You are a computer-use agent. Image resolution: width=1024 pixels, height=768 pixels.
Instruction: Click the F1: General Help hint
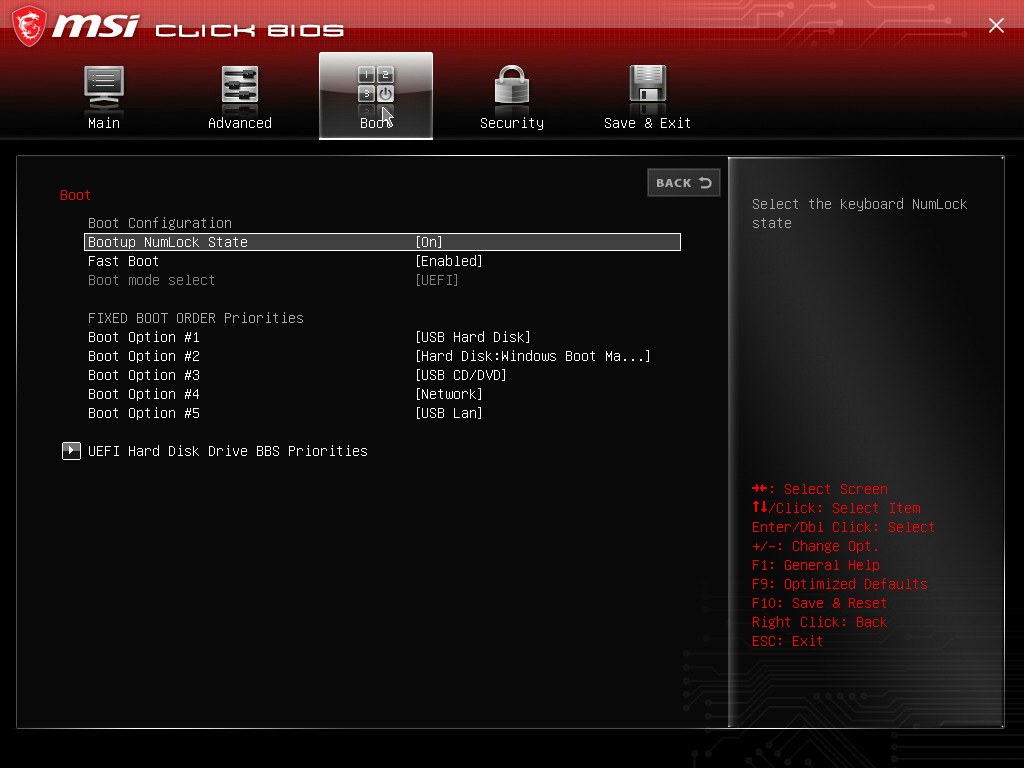816,565
